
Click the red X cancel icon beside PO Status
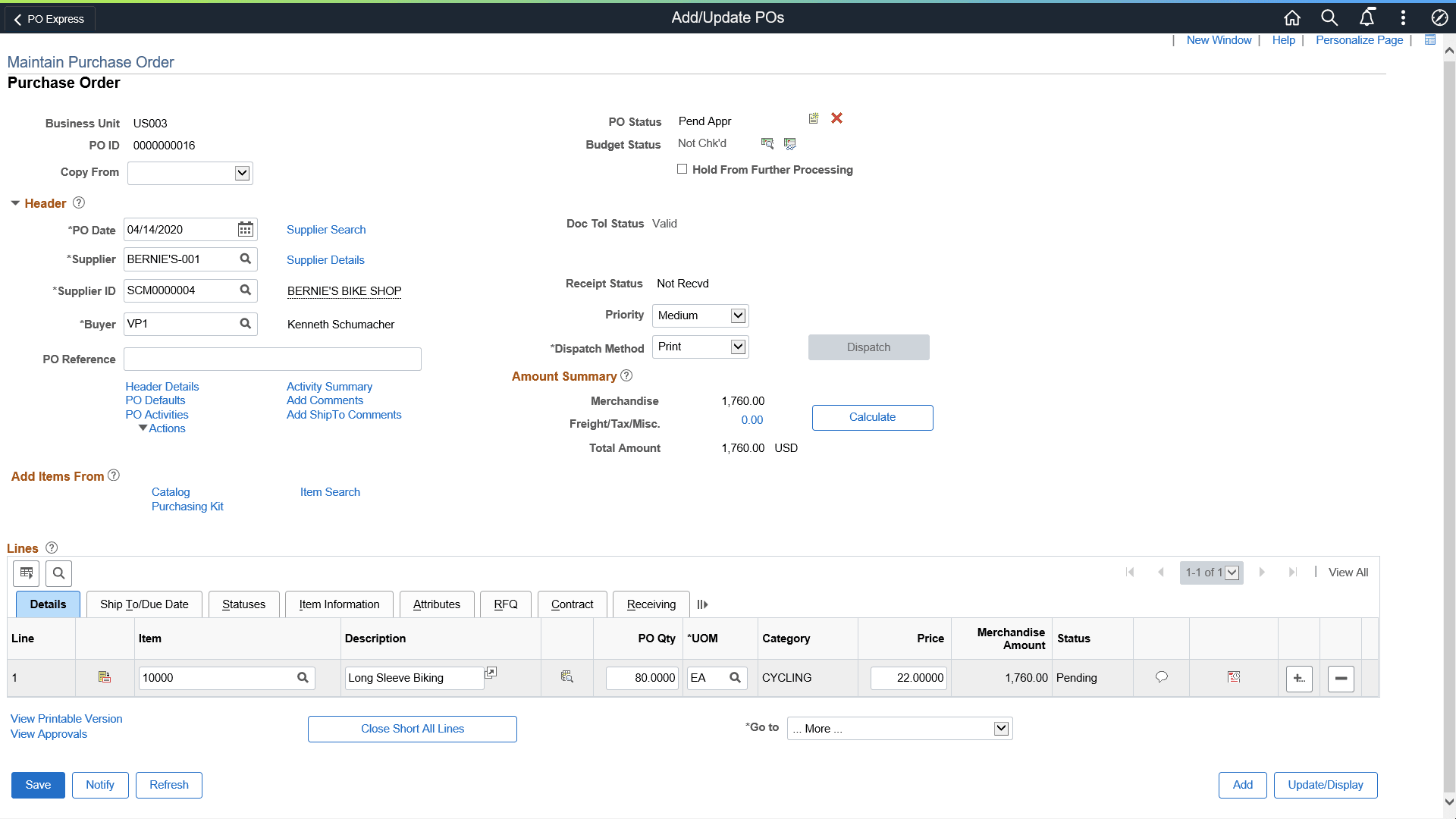(x=836, y=118)
